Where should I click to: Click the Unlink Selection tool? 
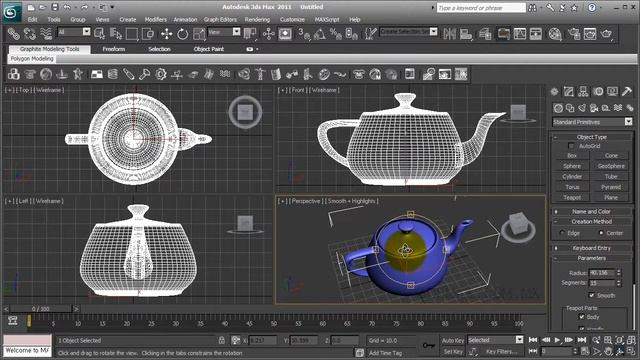click(30, 33)
